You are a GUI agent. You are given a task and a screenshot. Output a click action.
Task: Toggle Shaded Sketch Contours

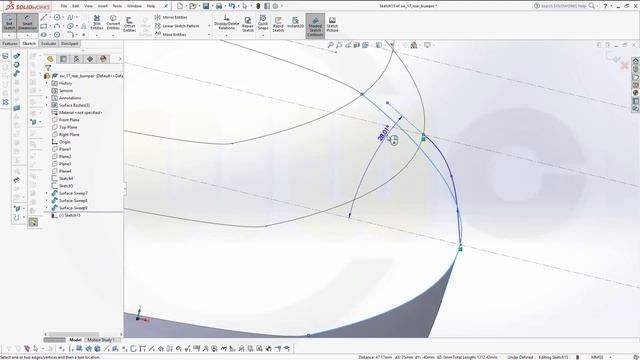(x=315, y=26)
